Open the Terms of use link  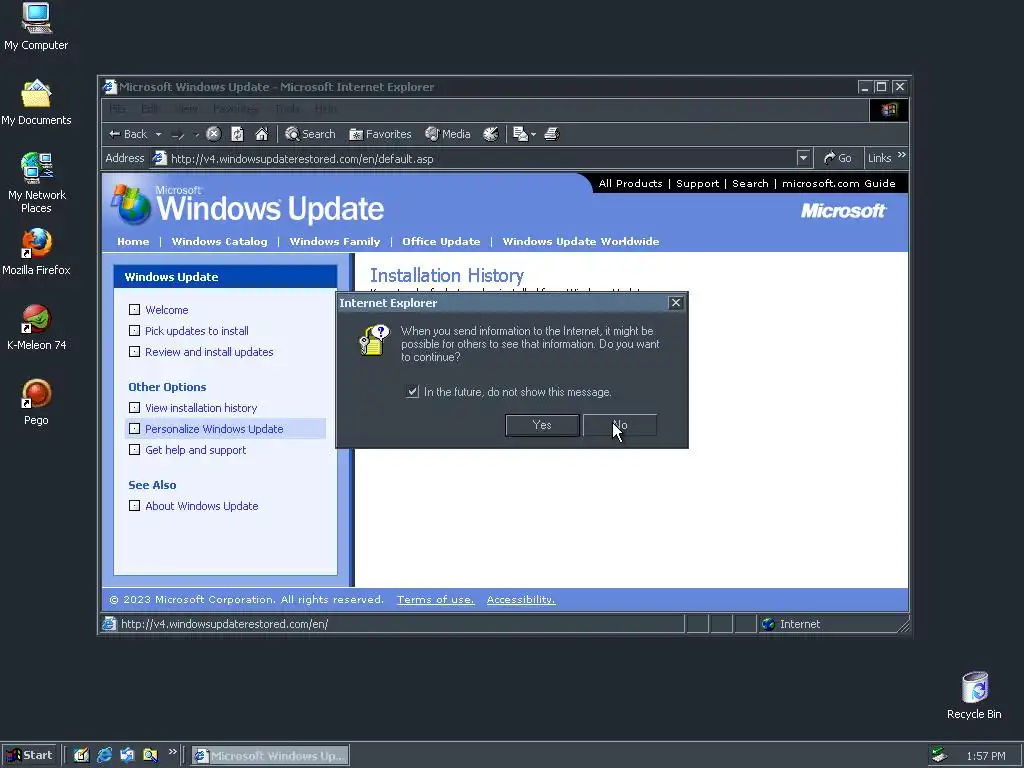tap(436, 600)
